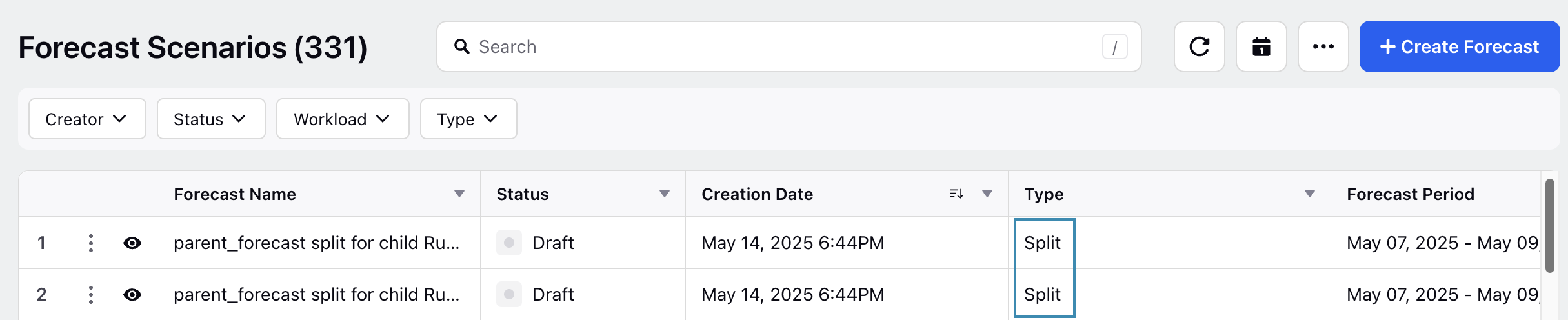Open the calendar icon button
Viewport: 1568px width, 320px height.
(1261, 46)
